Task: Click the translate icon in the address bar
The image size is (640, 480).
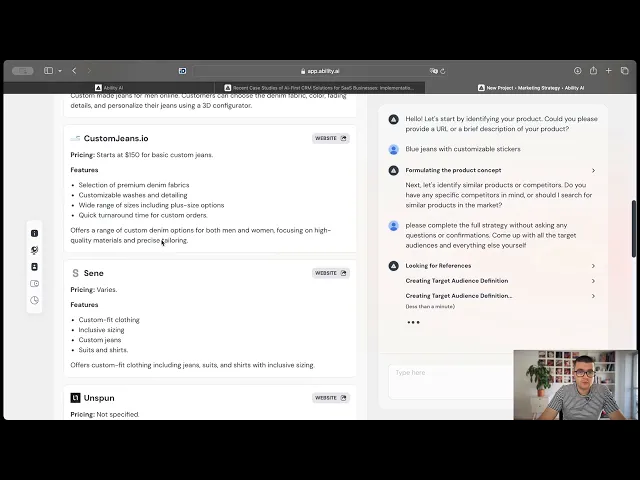Action: (x=433, y=71)
